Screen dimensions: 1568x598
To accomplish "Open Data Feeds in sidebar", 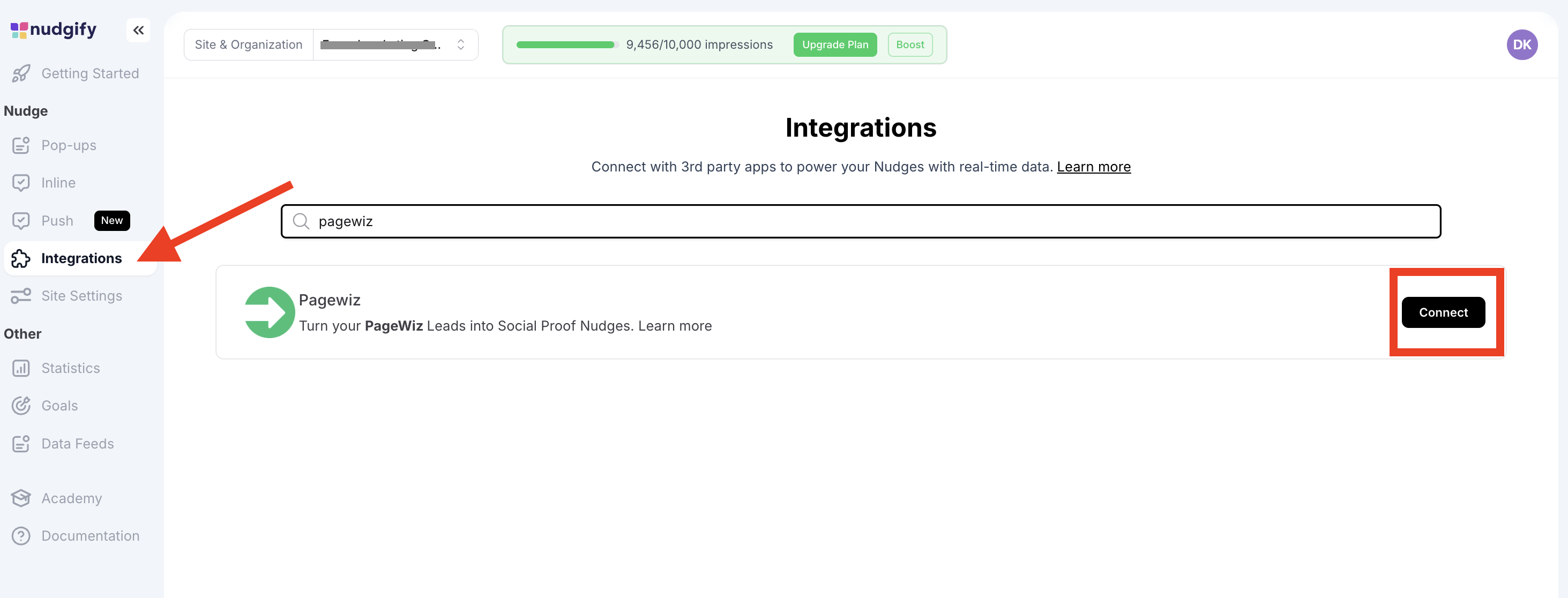I will 77,444.
